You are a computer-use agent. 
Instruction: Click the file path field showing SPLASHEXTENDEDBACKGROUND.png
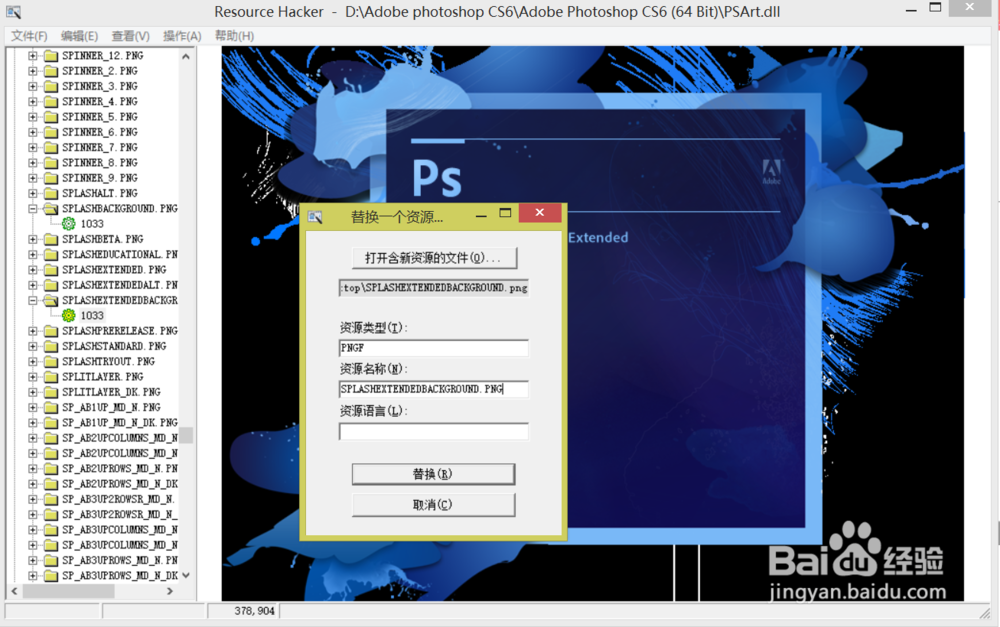pos(434,288)
